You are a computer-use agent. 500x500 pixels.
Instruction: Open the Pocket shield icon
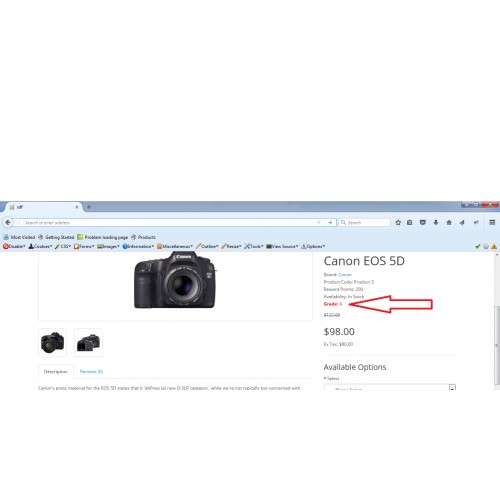point(423,222)
